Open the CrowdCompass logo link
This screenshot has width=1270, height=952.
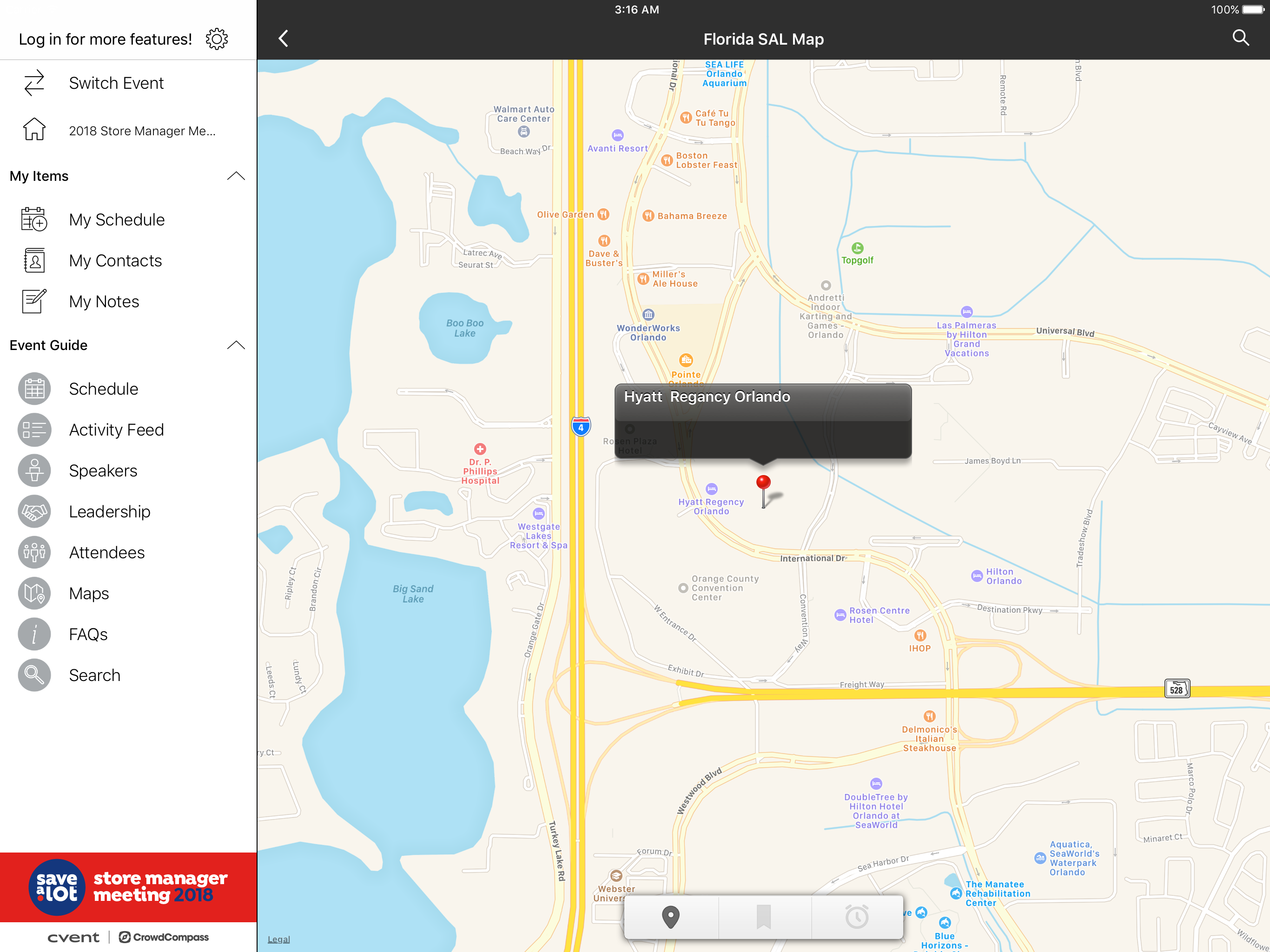coord(164,937)
